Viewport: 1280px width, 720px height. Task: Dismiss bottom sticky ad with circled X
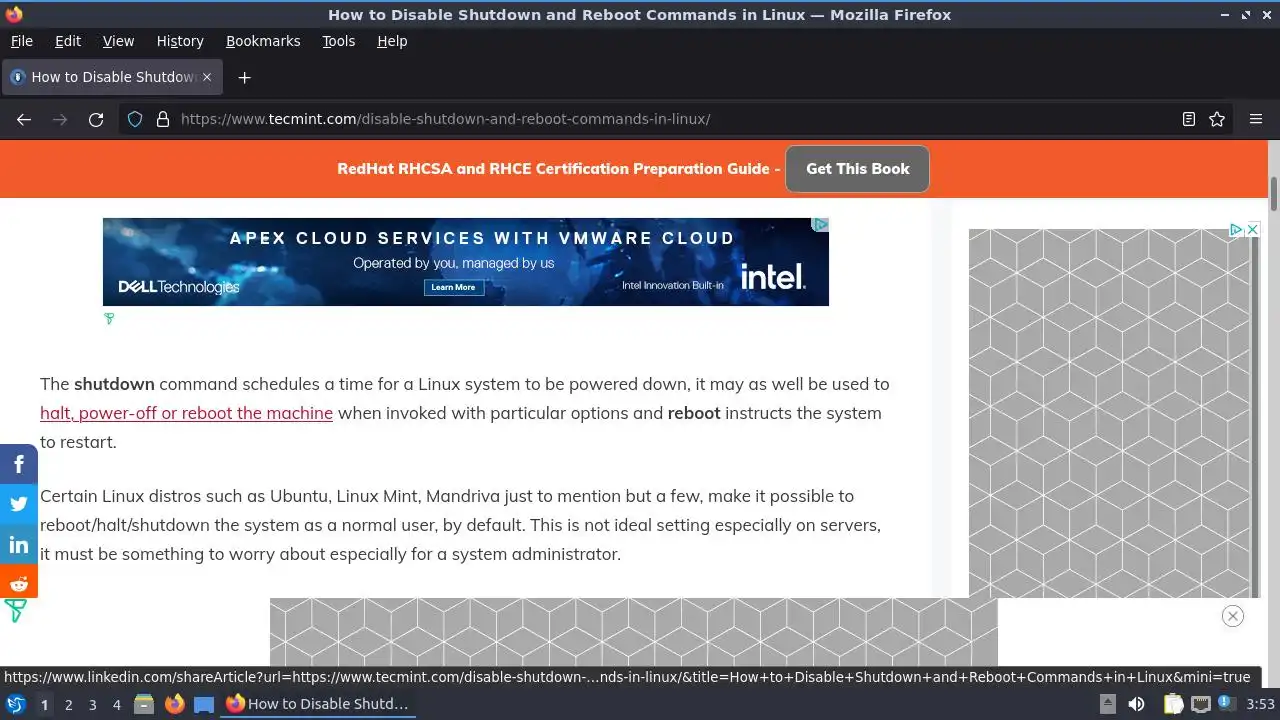pyautogui.click(x=1233, y=616)
